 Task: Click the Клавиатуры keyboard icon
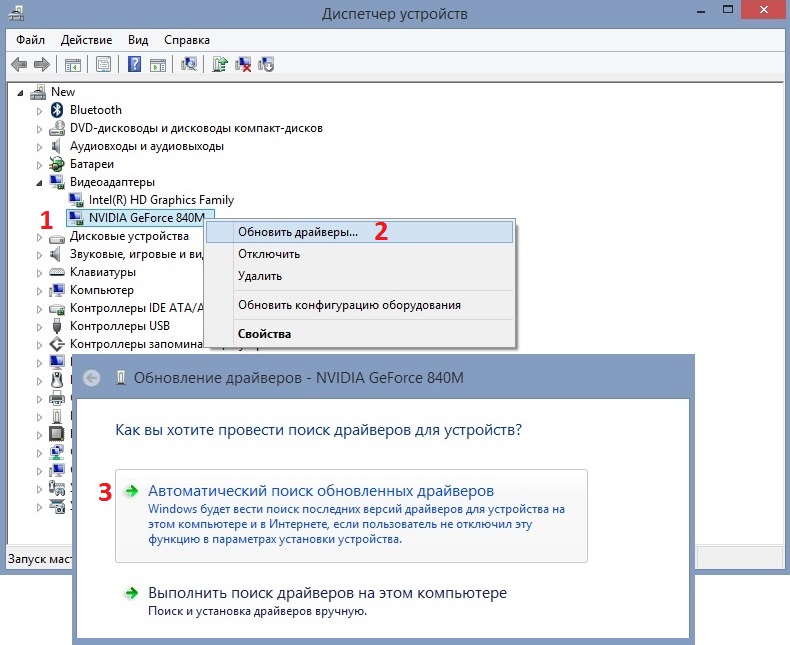coord(57,272)
